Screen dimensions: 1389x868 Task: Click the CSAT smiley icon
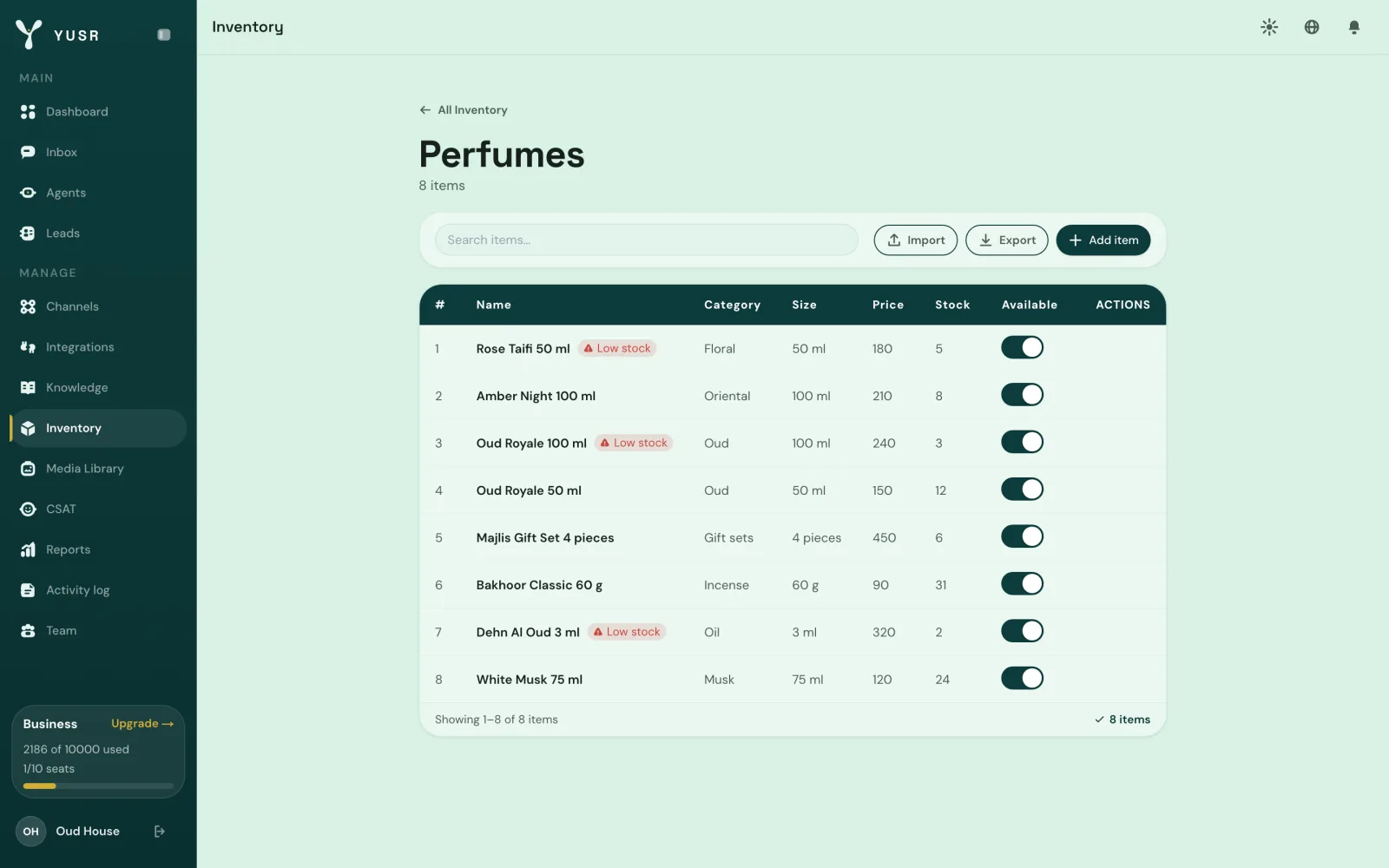(x=28, y=509)
